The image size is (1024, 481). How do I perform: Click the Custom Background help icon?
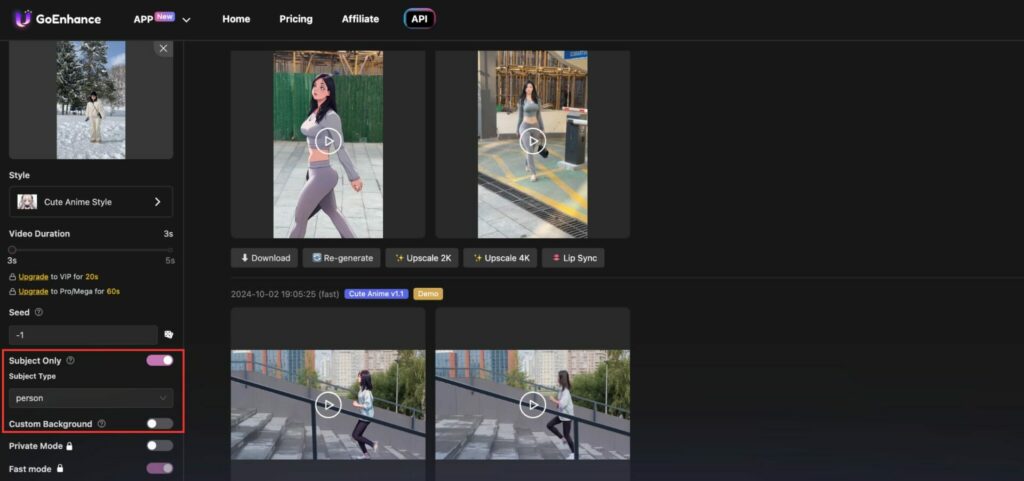point(102,424)
